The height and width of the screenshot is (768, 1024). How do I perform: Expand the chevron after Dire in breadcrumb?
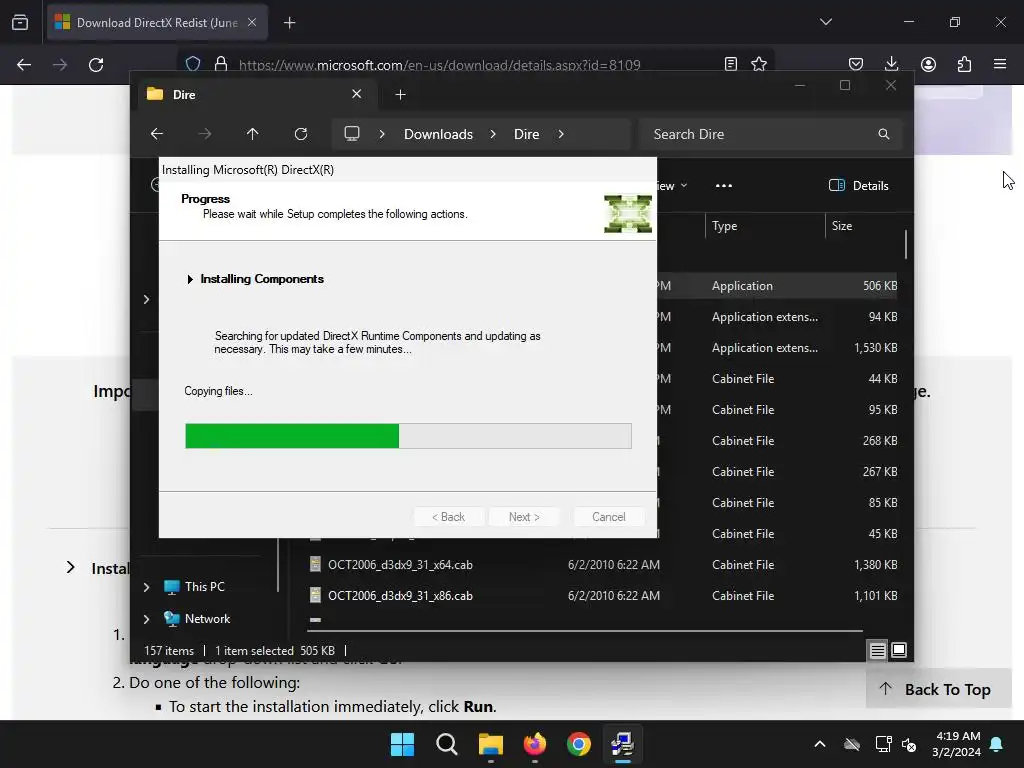[561, 134]
